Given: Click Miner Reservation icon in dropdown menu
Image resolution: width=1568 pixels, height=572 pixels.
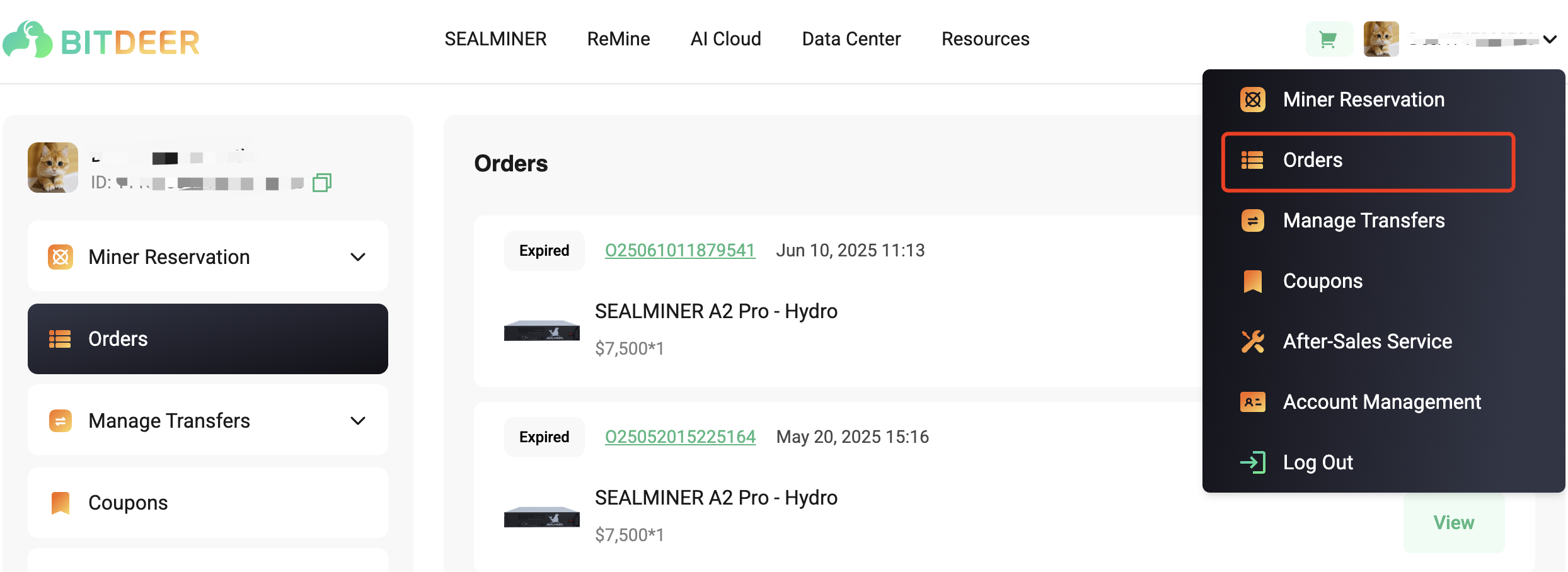Looking at the screenshot, I should click(x=1253, y=100).
